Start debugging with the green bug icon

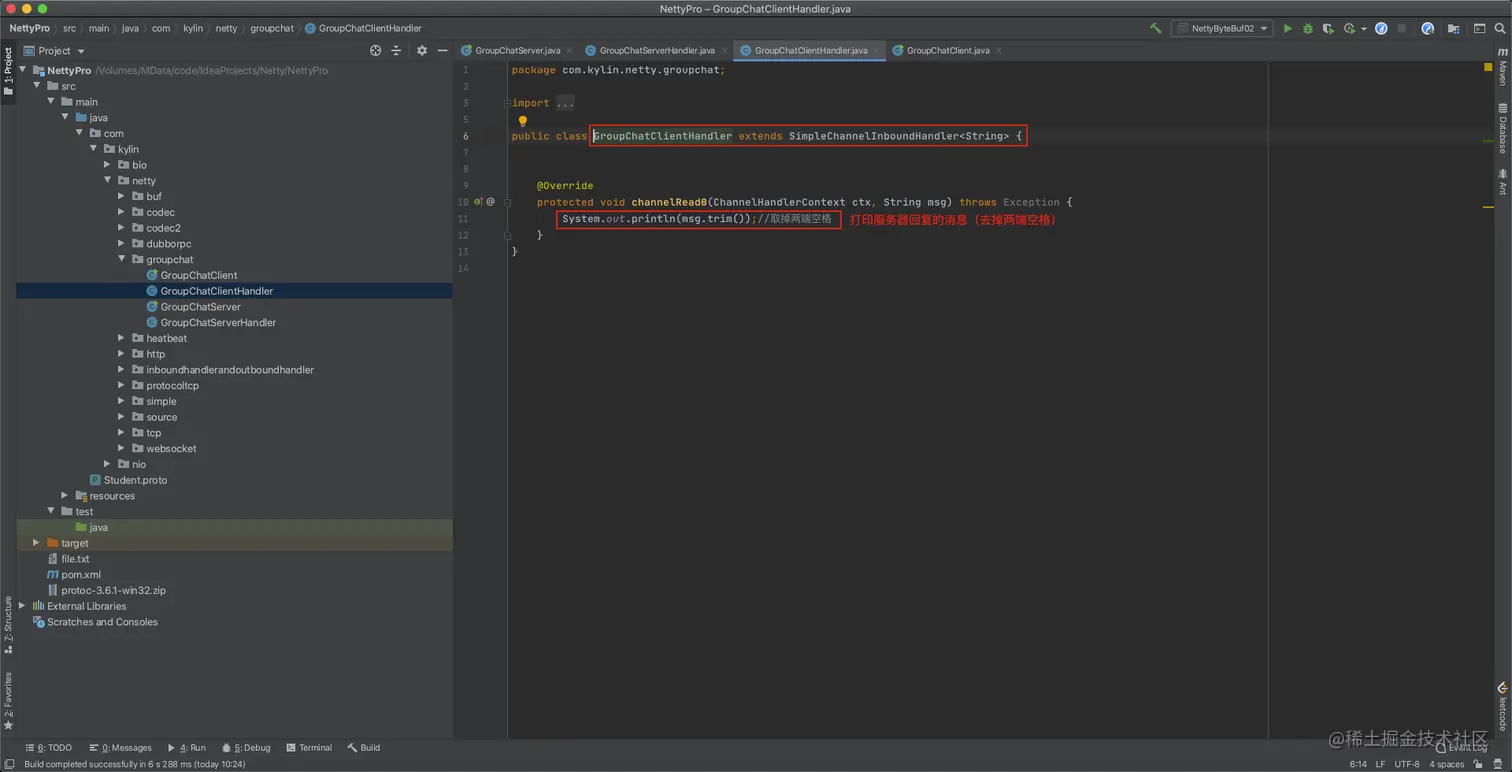tap(1307, 29)
